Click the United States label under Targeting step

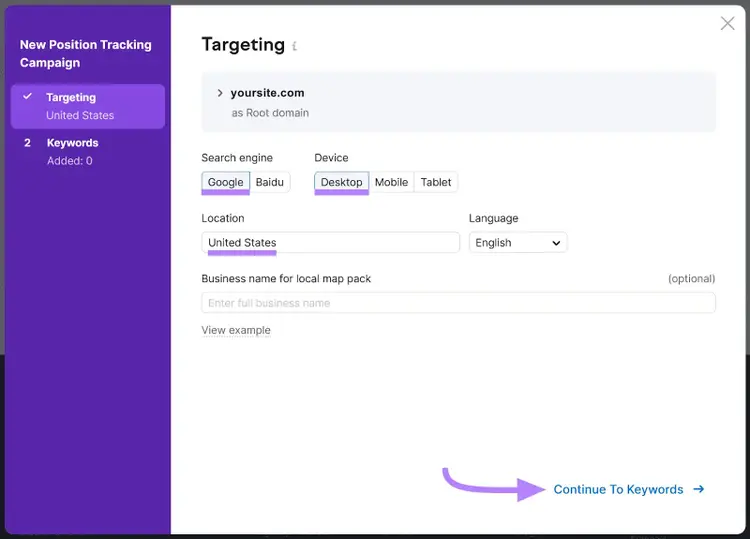point(80,115)
